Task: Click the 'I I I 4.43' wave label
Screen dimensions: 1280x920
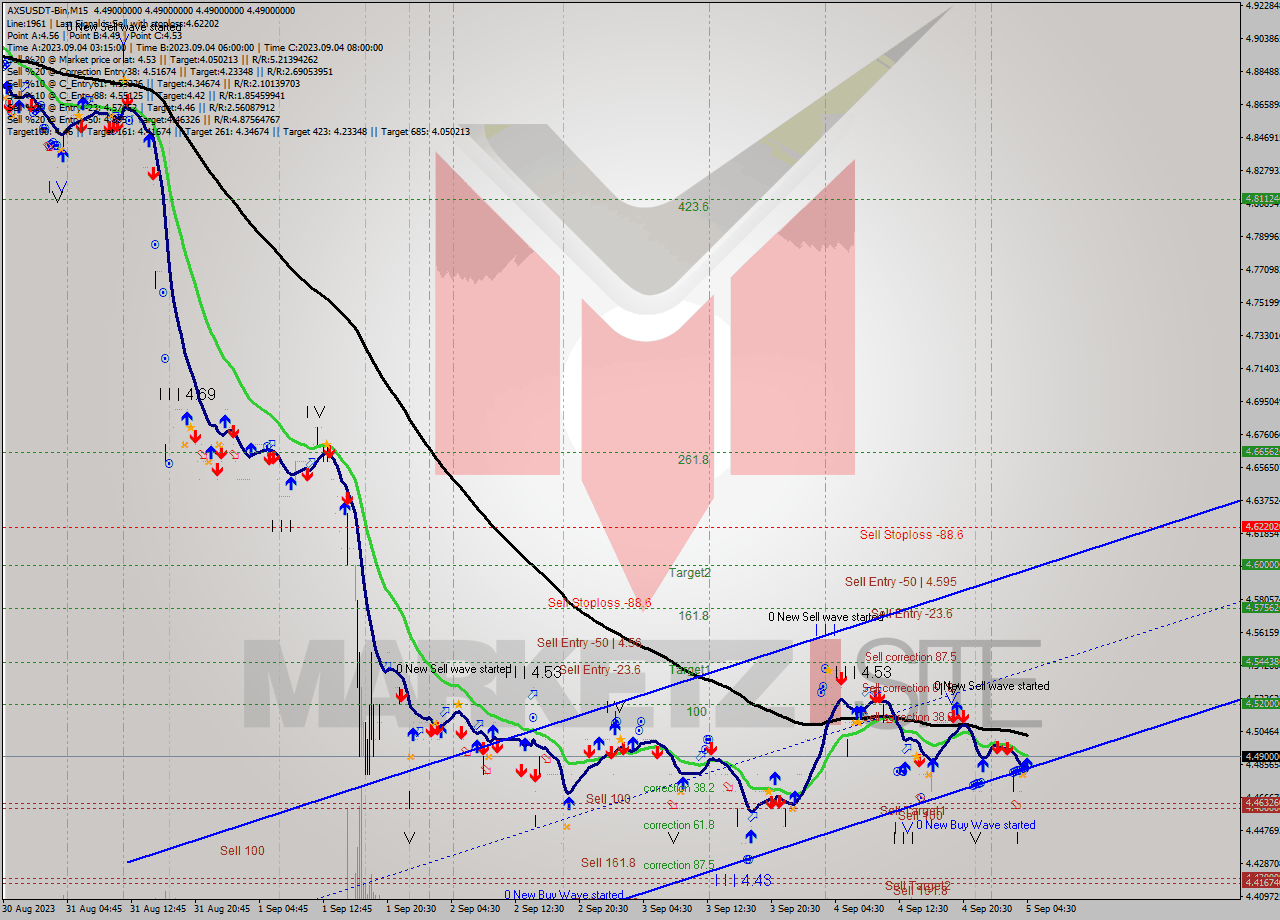Action: click(743, 880)
